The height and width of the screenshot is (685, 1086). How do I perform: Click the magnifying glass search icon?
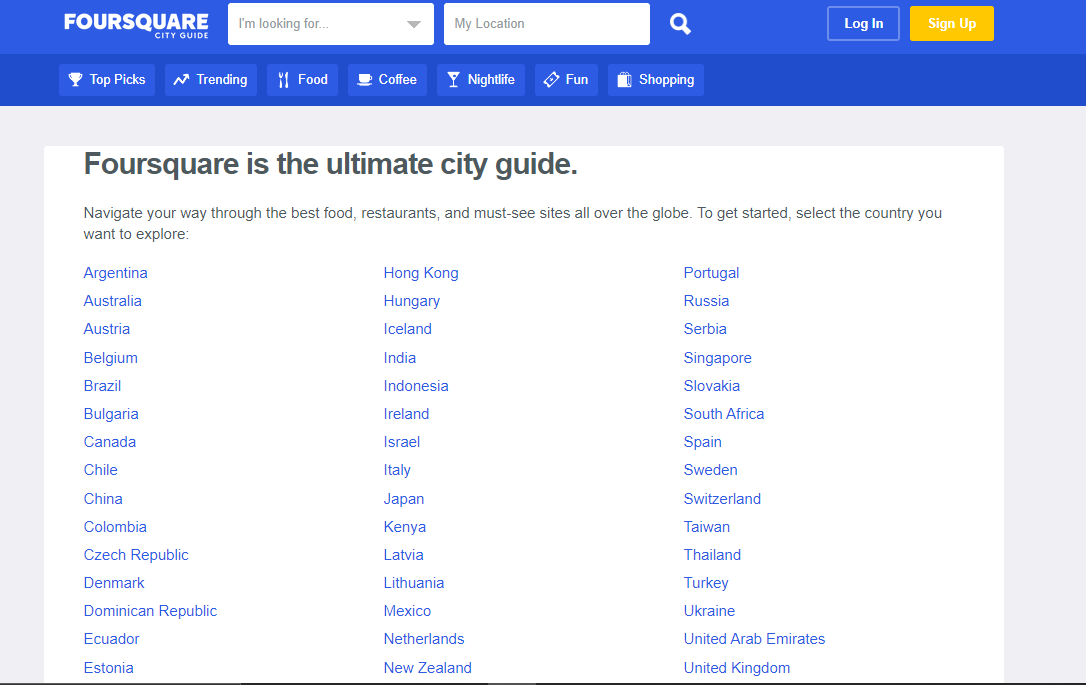(x=680, y=24)
